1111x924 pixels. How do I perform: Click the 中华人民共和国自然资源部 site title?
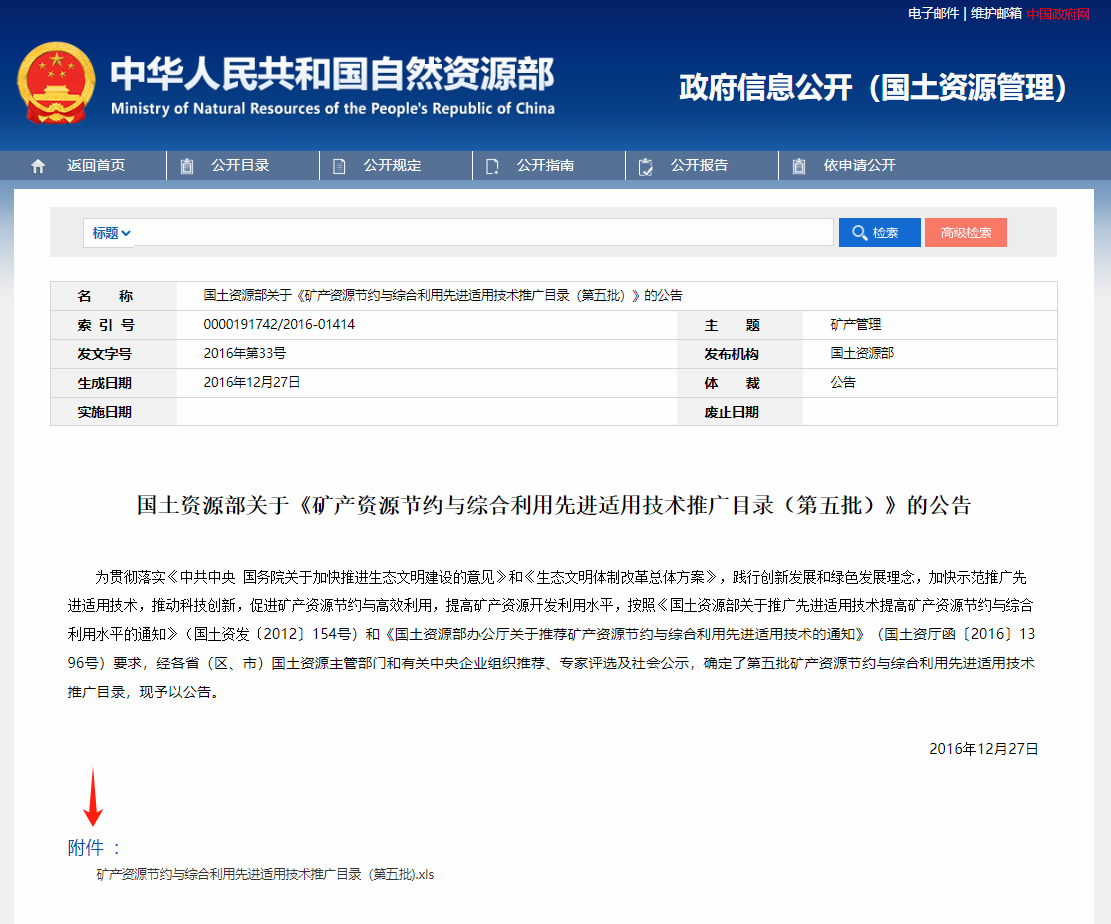tap(331, 75)
